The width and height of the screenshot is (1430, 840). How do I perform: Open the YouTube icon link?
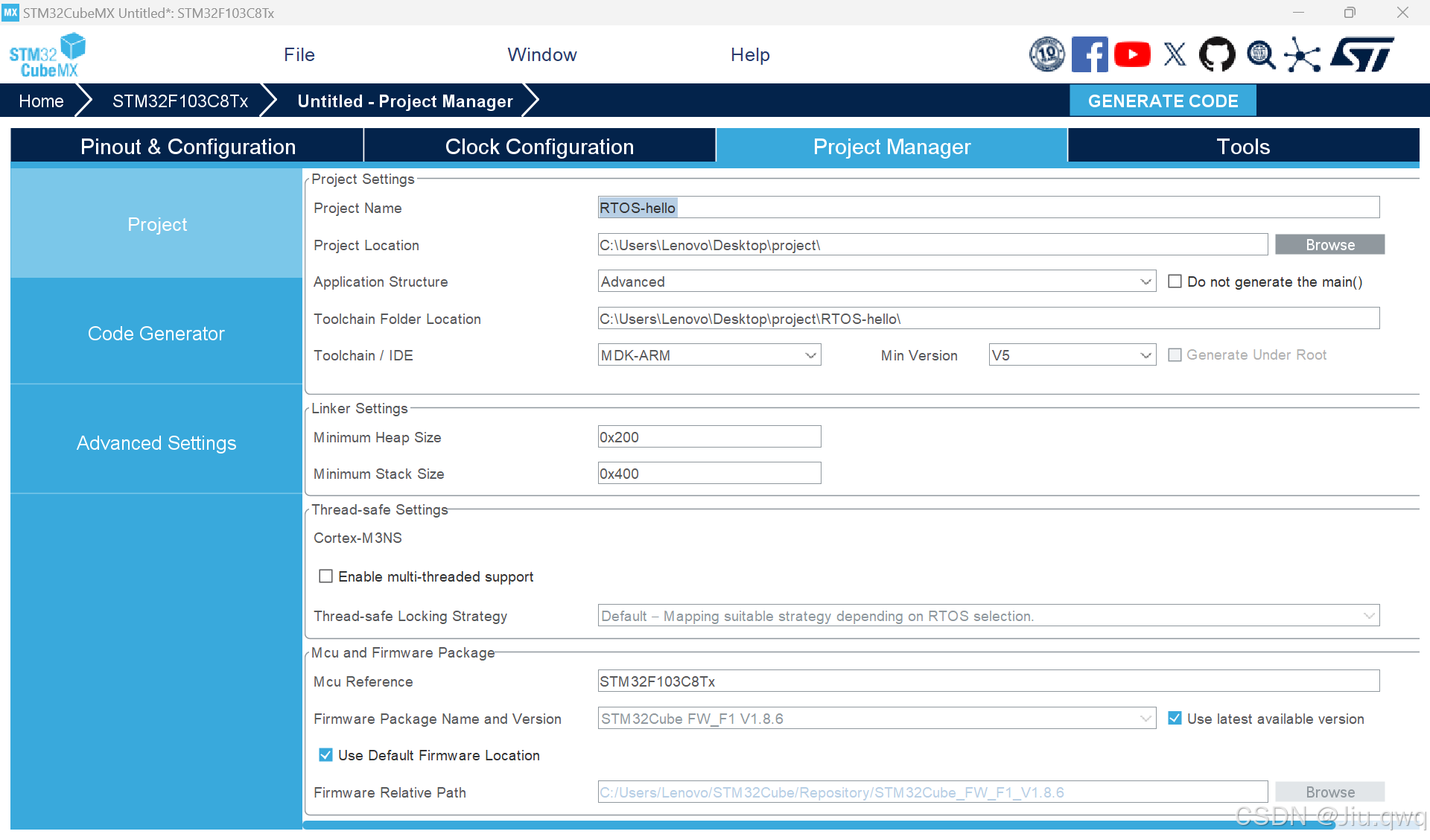(x=1132, y=54)
